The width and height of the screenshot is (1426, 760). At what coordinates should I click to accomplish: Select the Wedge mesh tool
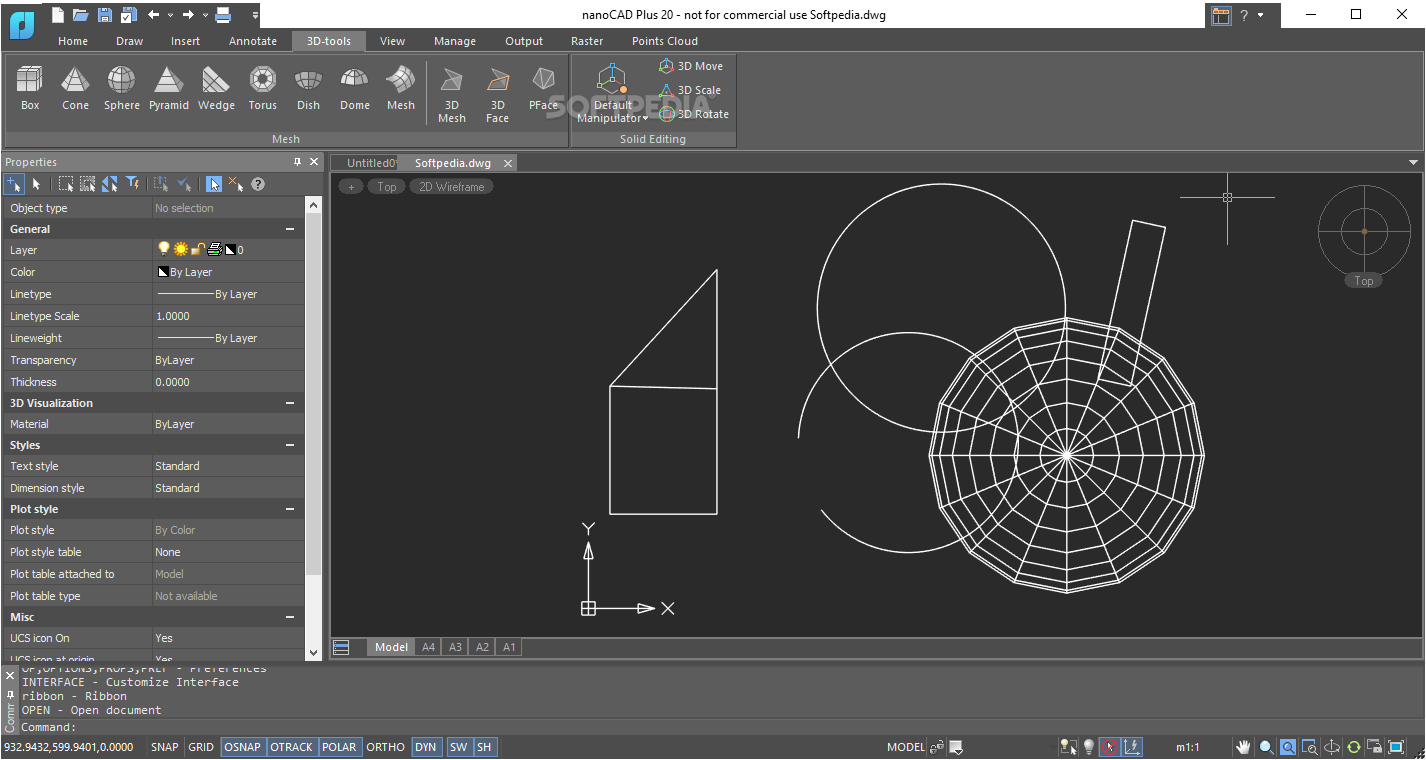coord(216,88)
